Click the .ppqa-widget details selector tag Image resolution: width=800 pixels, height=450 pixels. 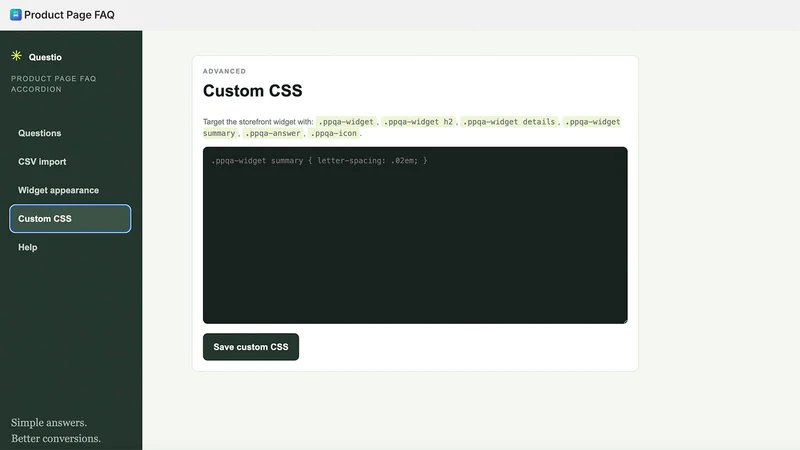[509, 122]
